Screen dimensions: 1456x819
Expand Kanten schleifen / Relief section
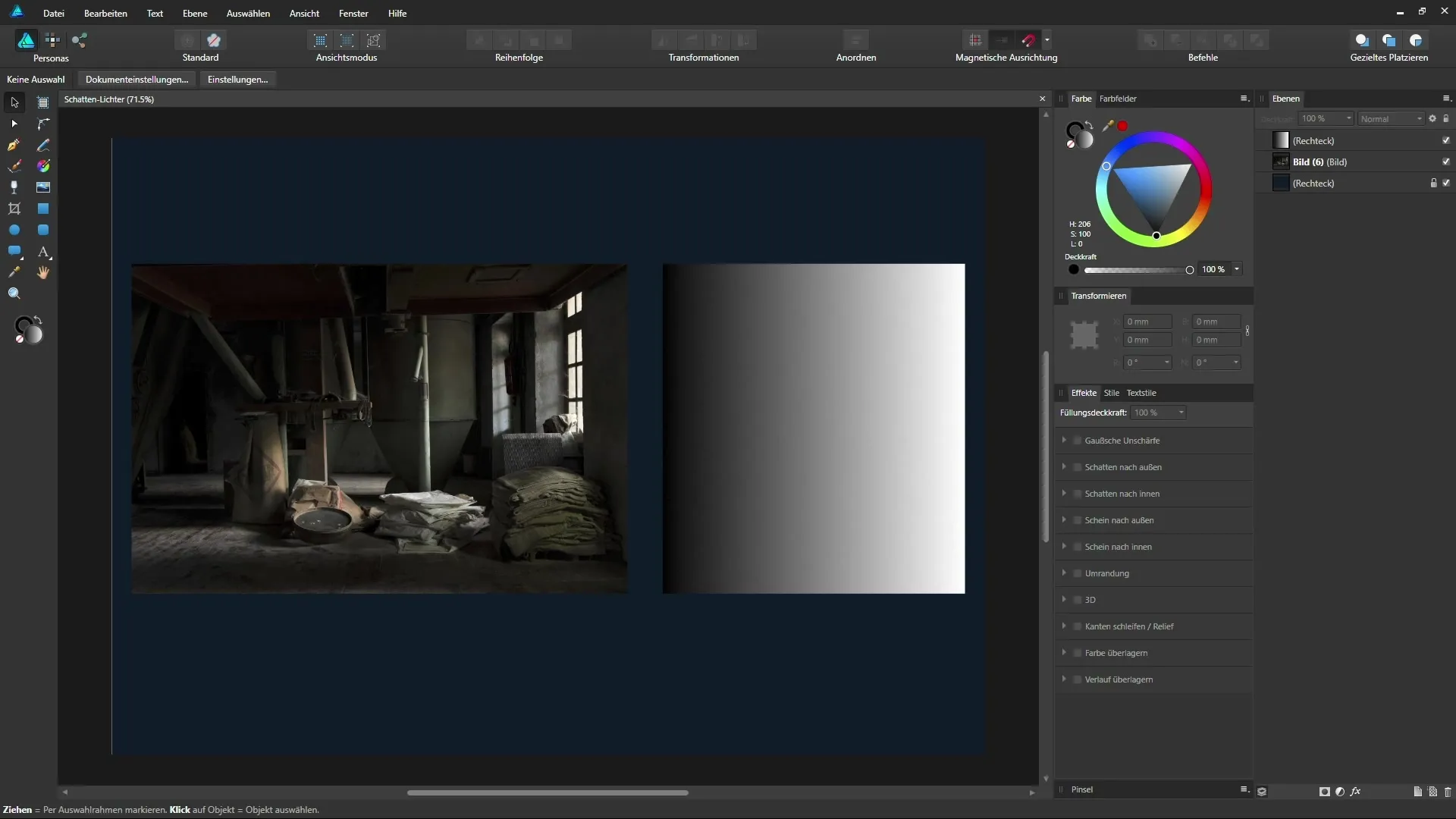click(x=1064, y=626)
